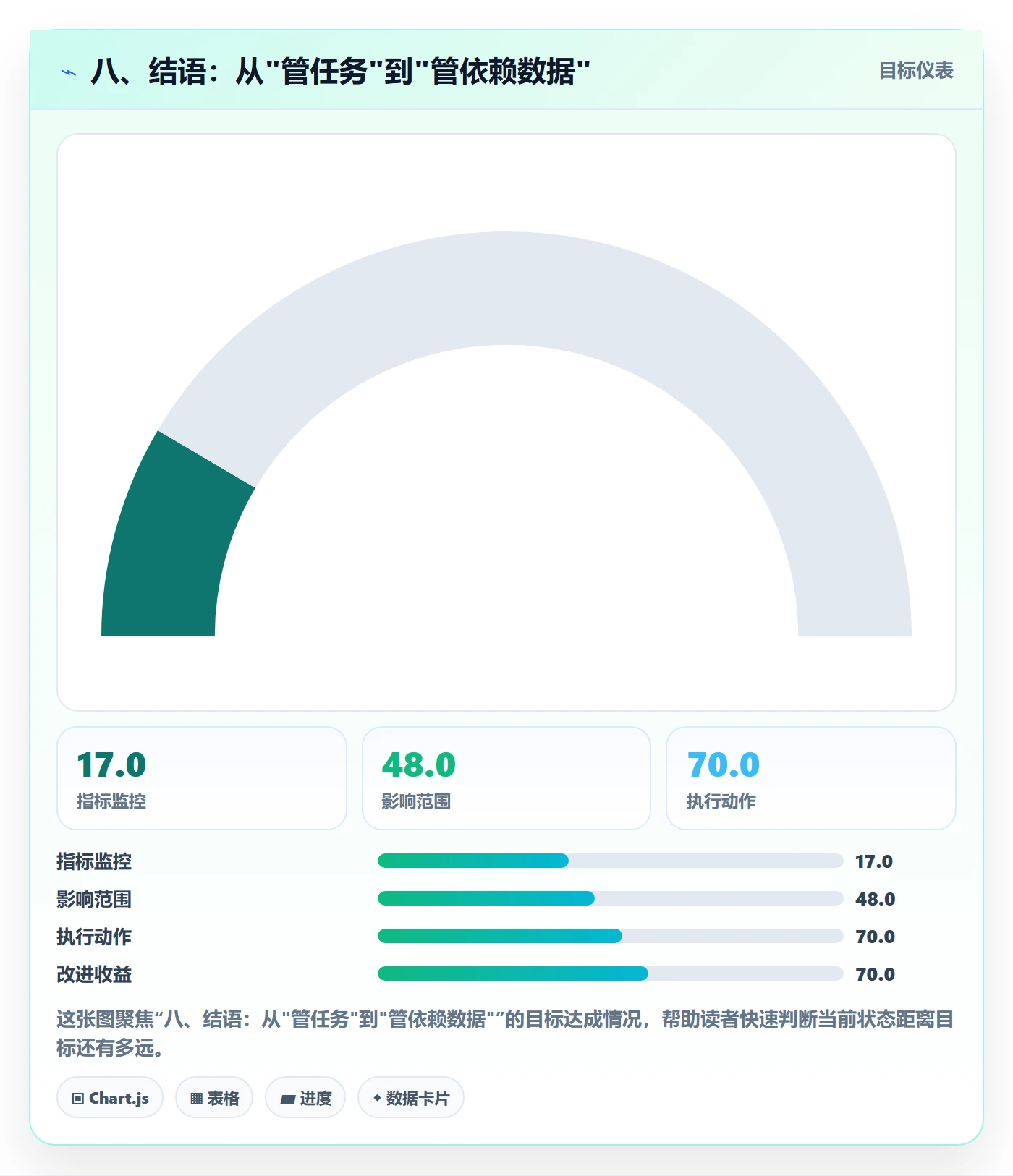
Task: Click the 70.0 value beside 改进收益 bar
Action: (x=876, y=974)
